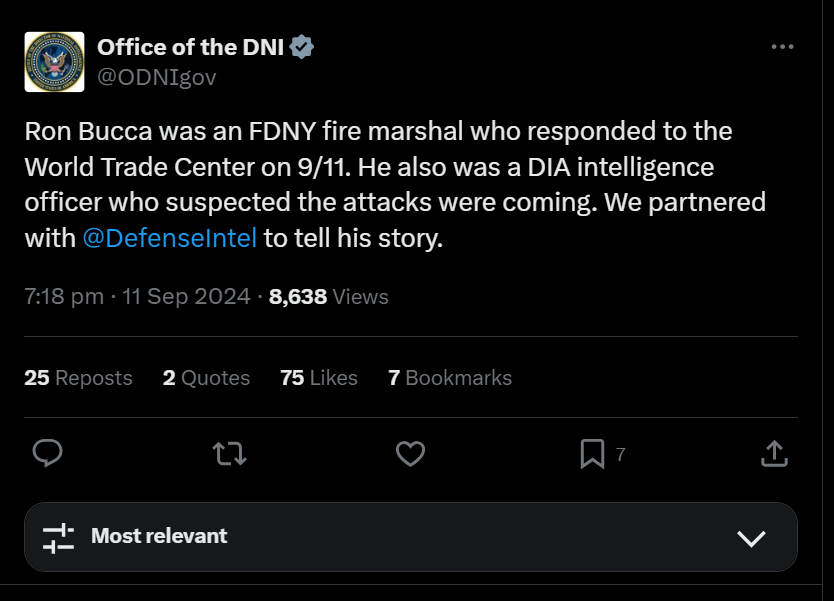Open the share post upload icon
The image size is (834, 601).
[774, 454]
